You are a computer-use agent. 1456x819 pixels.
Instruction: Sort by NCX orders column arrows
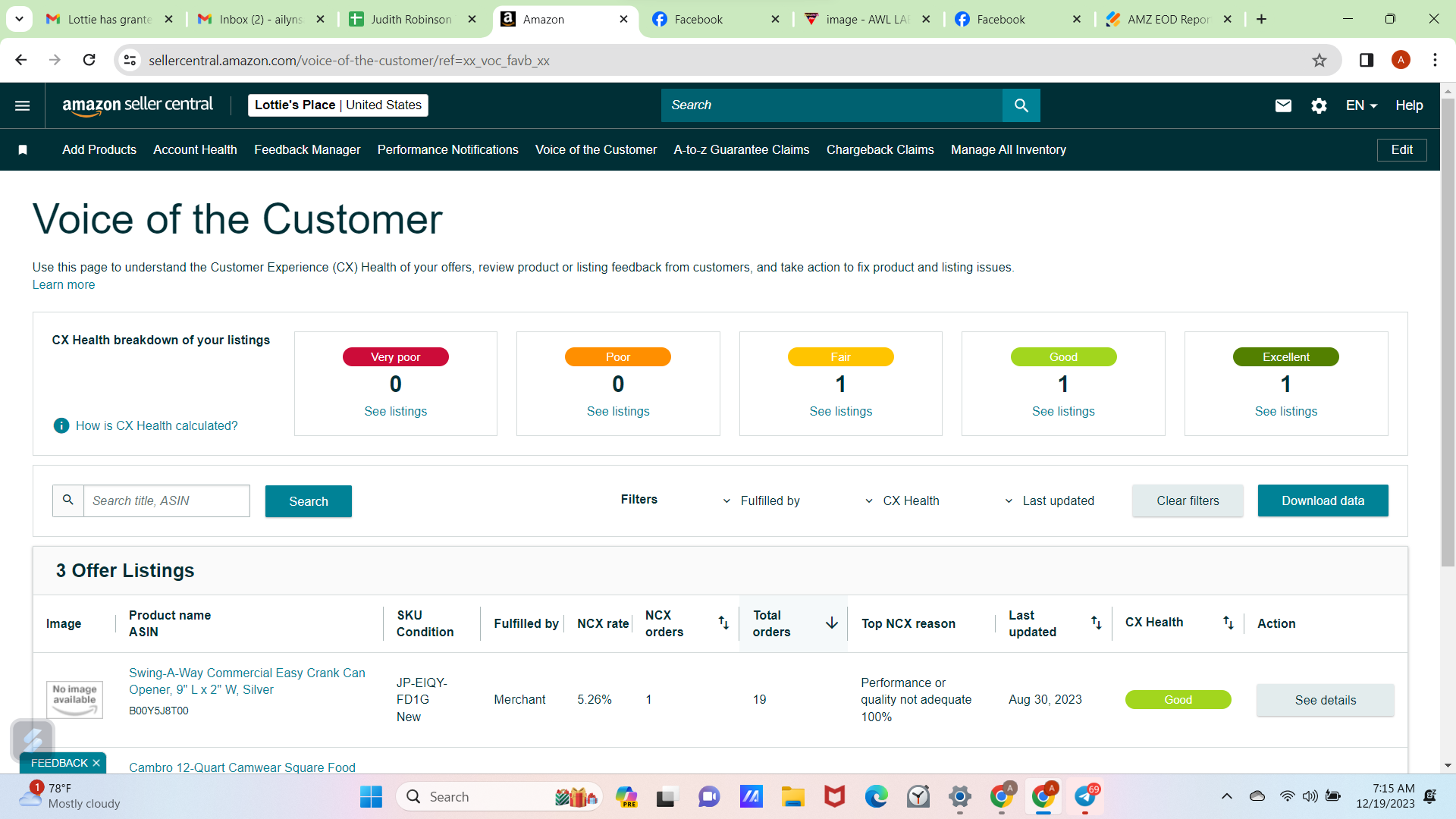pos(723,623)
